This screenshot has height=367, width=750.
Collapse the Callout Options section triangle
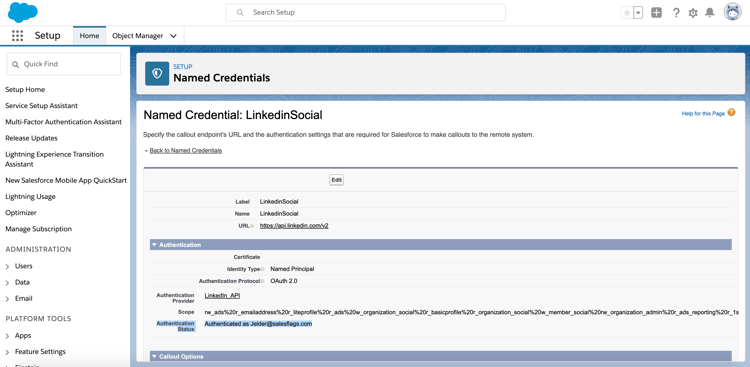coord(154,356)
